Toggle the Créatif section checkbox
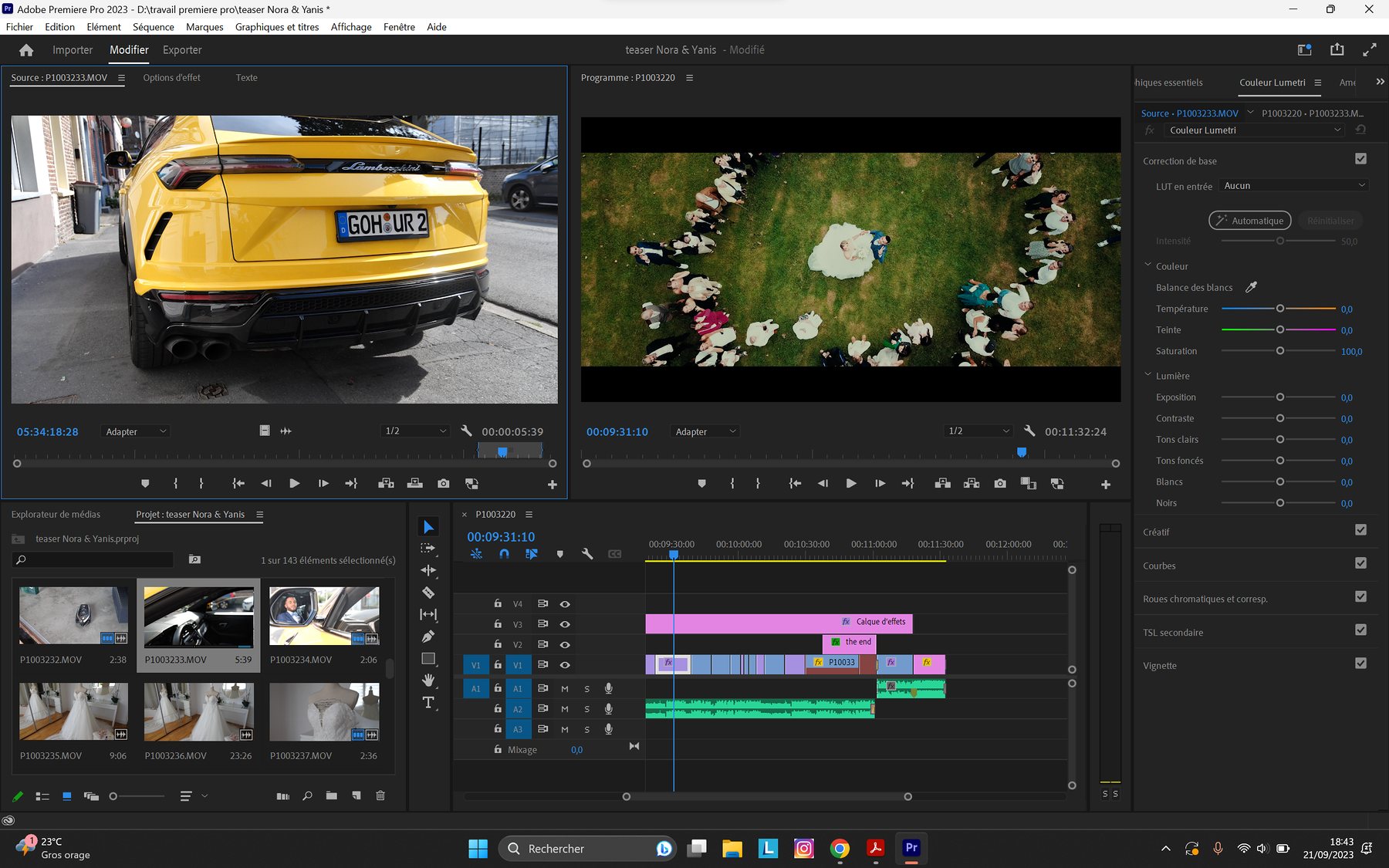This screenshot has height=868, width=1389. click(1360, 530)
